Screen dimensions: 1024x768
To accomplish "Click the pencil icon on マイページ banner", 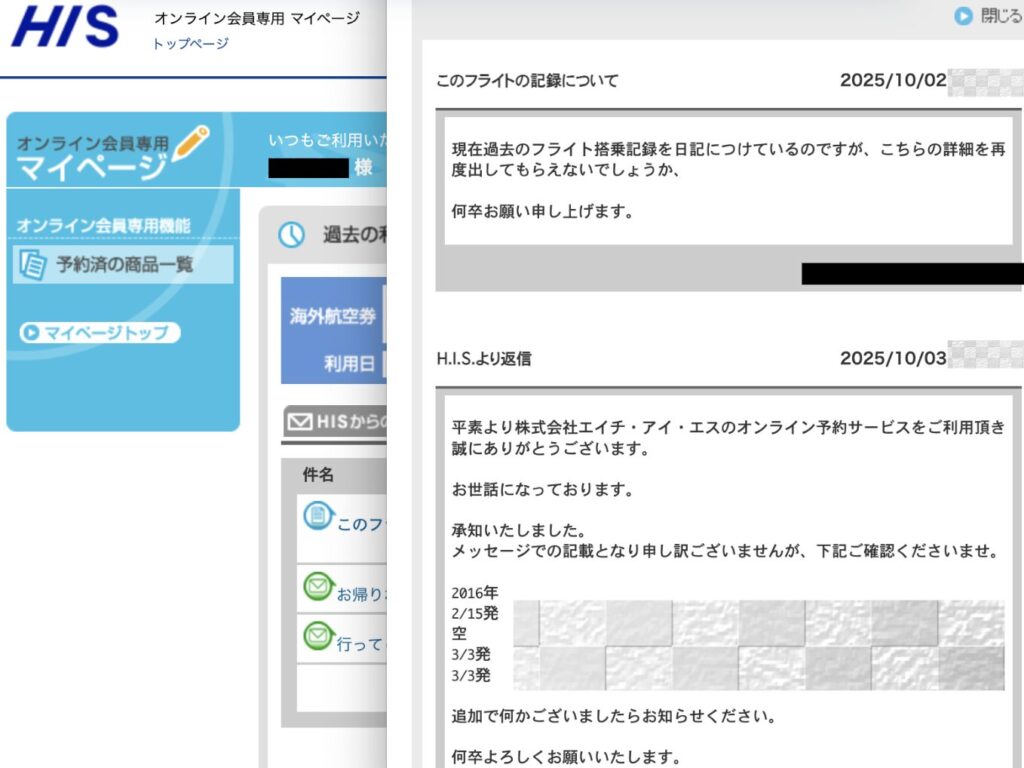I will pos(191,143).
